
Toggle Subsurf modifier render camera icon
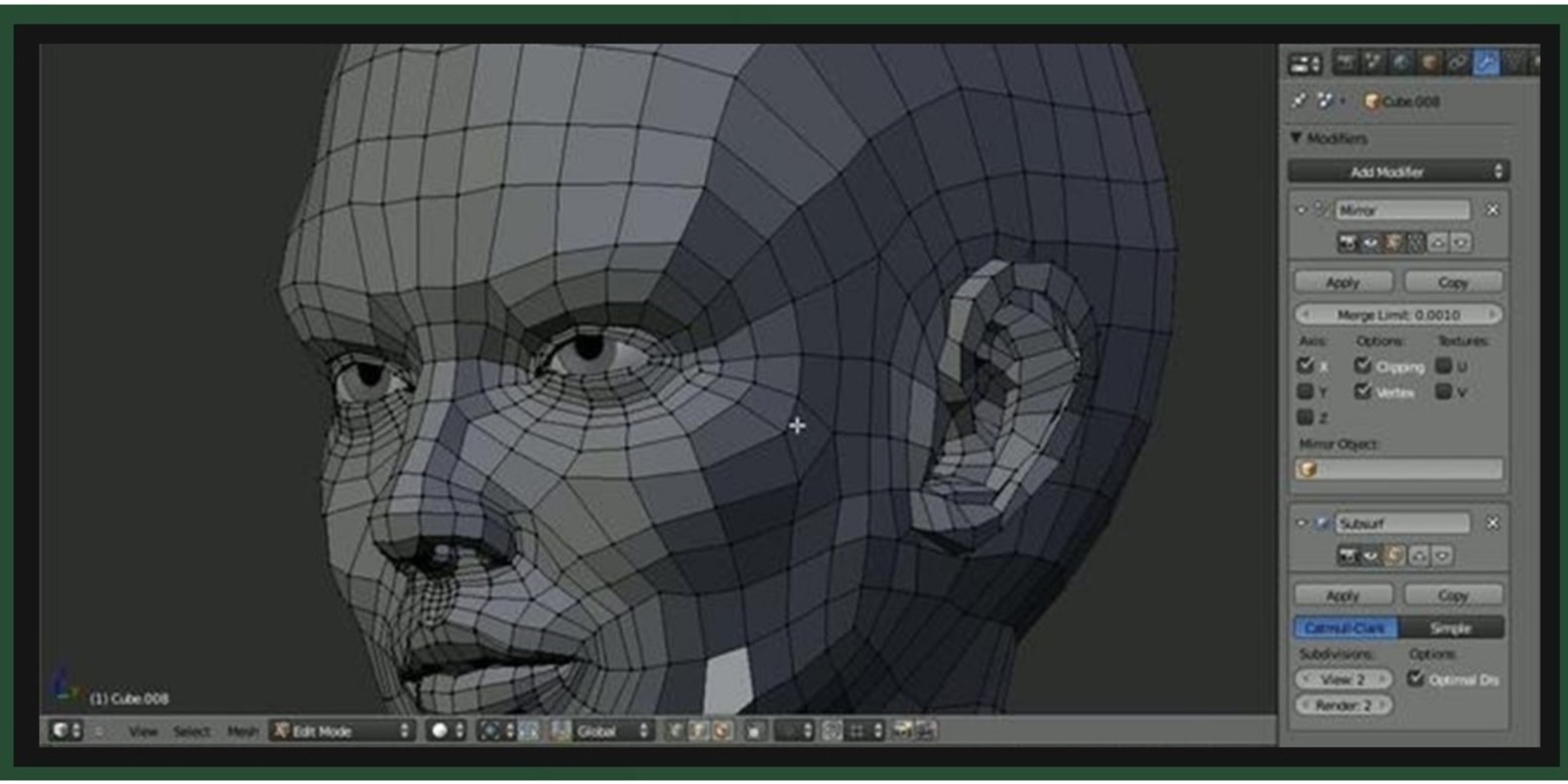(1347, 556)
